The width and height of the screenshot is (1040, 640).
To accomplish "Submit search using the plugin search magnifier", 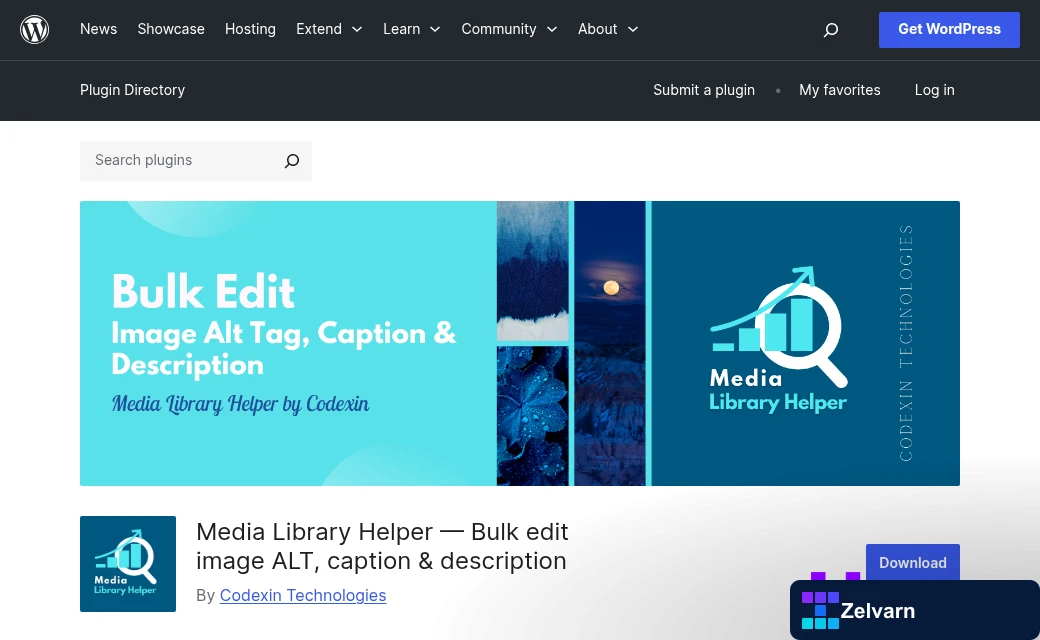I will tap(292, 160).
